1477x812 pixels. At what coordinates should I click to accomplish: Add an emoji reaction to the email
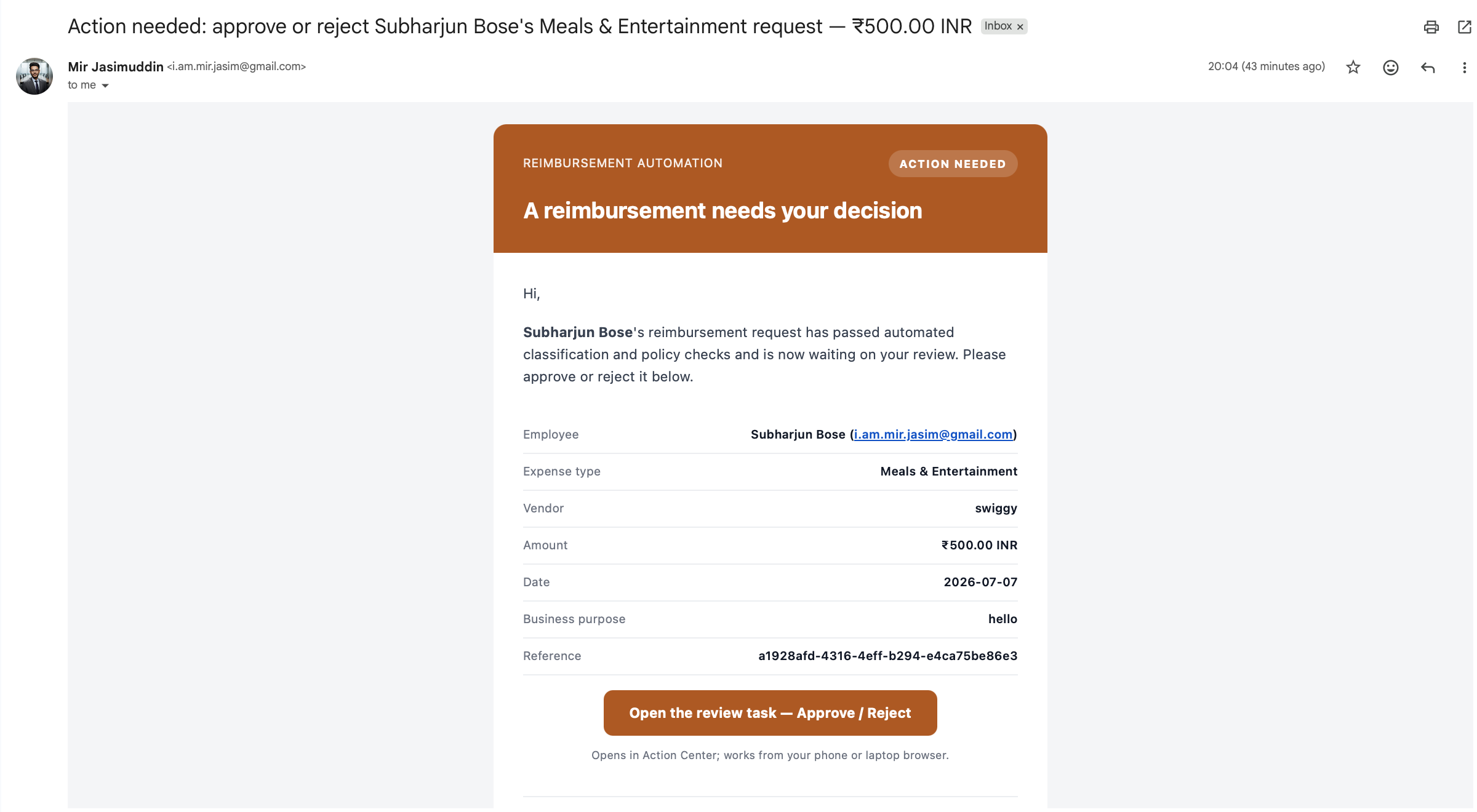coord(1390,67)
